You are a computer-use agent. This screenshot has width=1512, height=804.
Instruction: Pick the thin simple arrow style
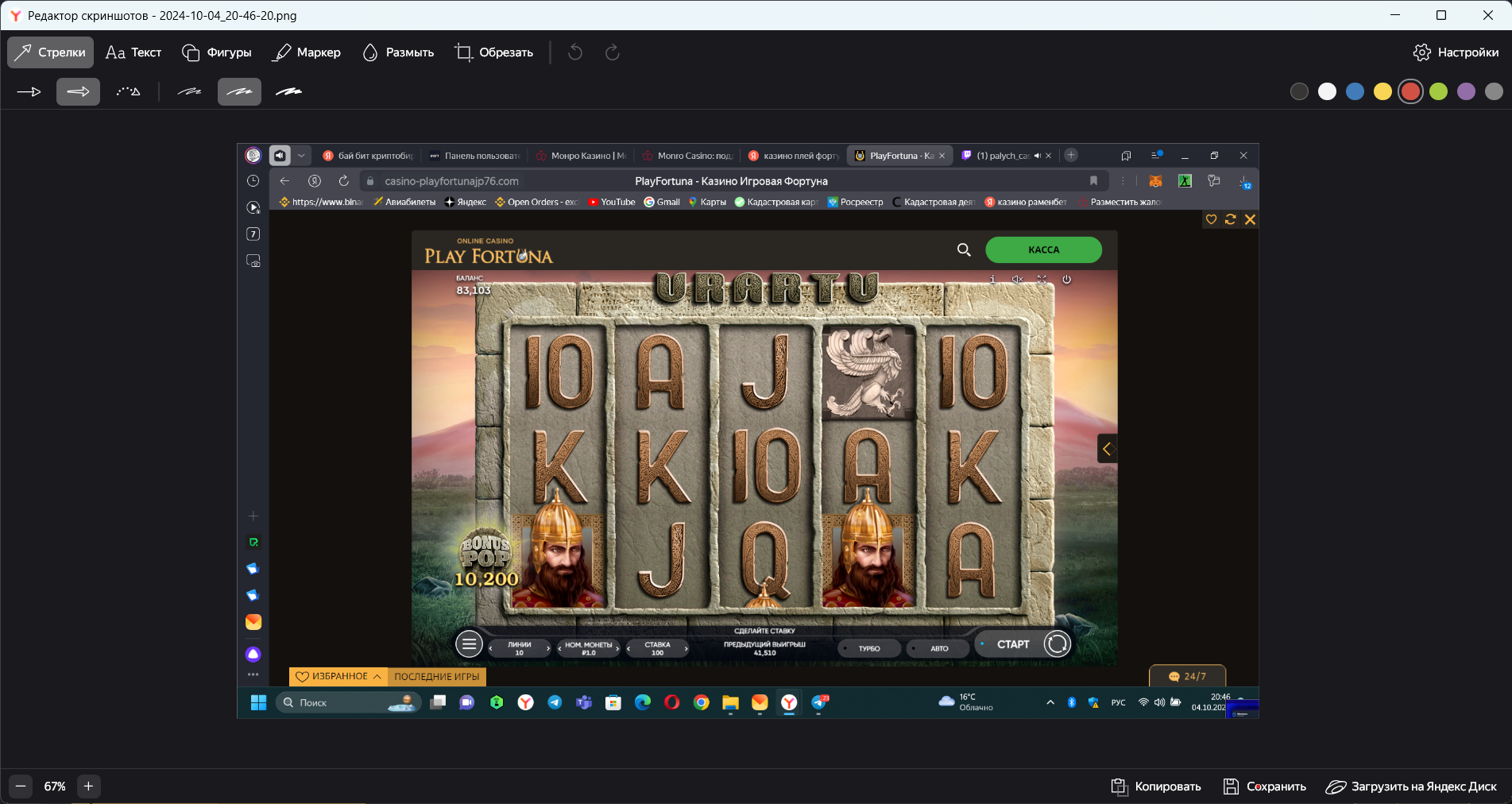29,92
